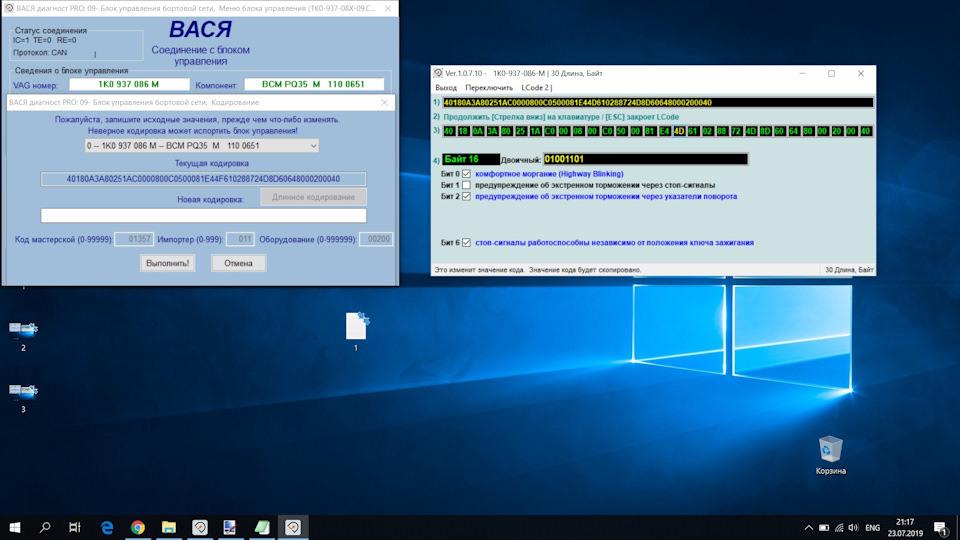Screen dimensions: 960x540
Task: Open the Выход menu in LCode
Action: [446, 88]
